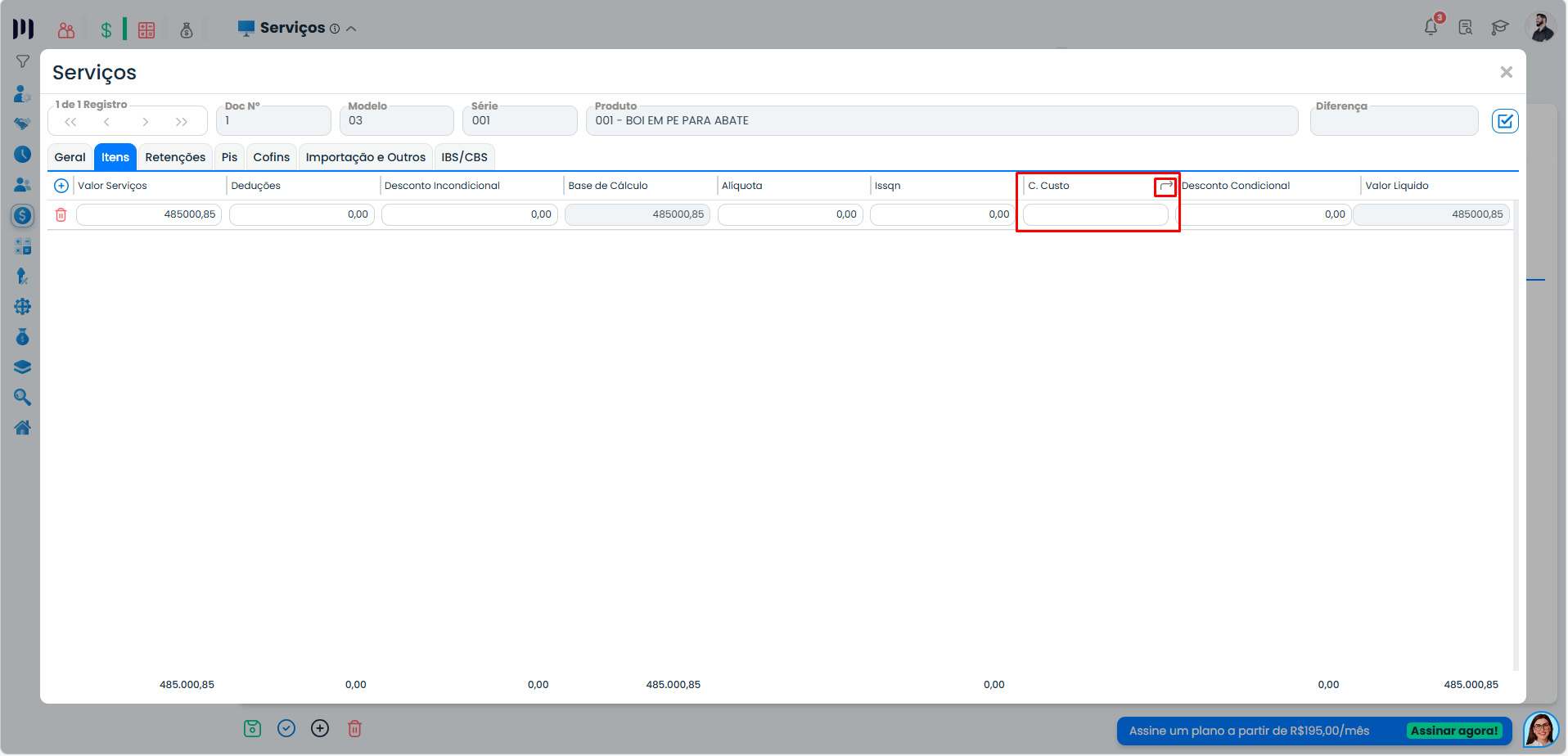Open the user settings sidebar icon
Image resolution: width=1568 pixels, height=756 pixels.
(23, 93)
